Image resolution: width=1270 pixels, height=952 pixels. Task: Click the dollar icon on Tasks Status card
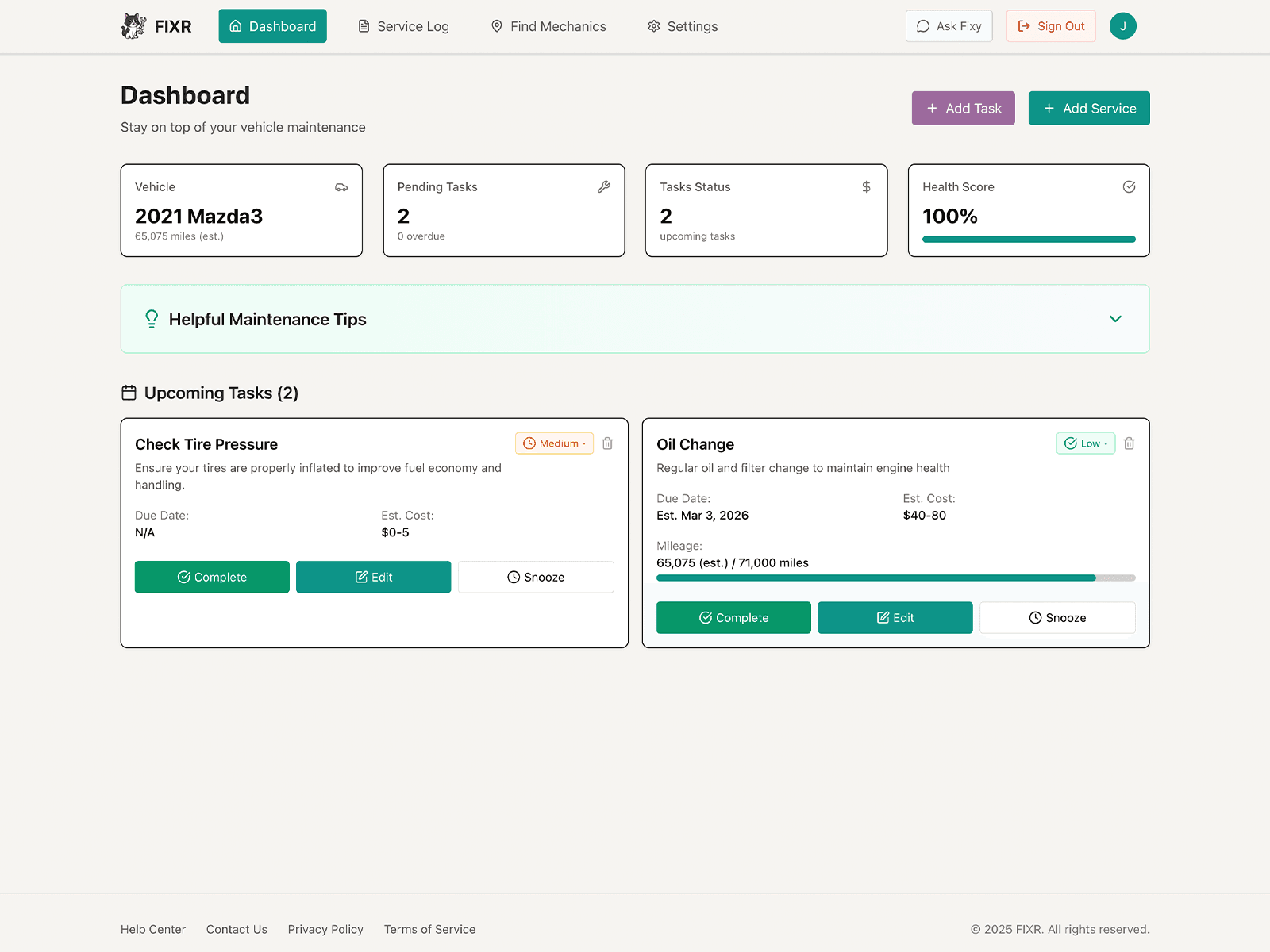coord(866,187)
